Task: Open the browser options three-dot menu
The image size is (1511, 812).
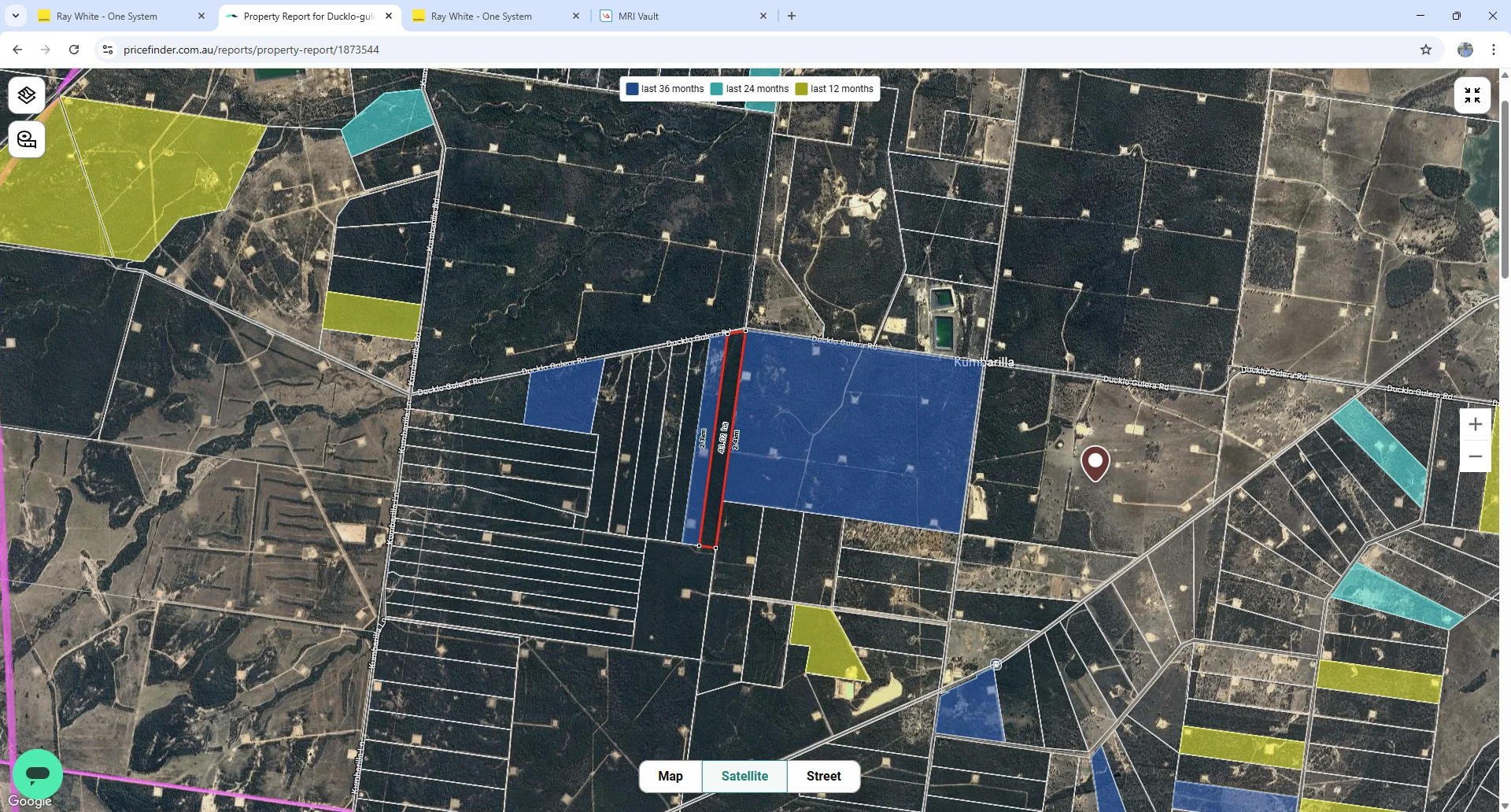Action: click(x=1493, y=49)
